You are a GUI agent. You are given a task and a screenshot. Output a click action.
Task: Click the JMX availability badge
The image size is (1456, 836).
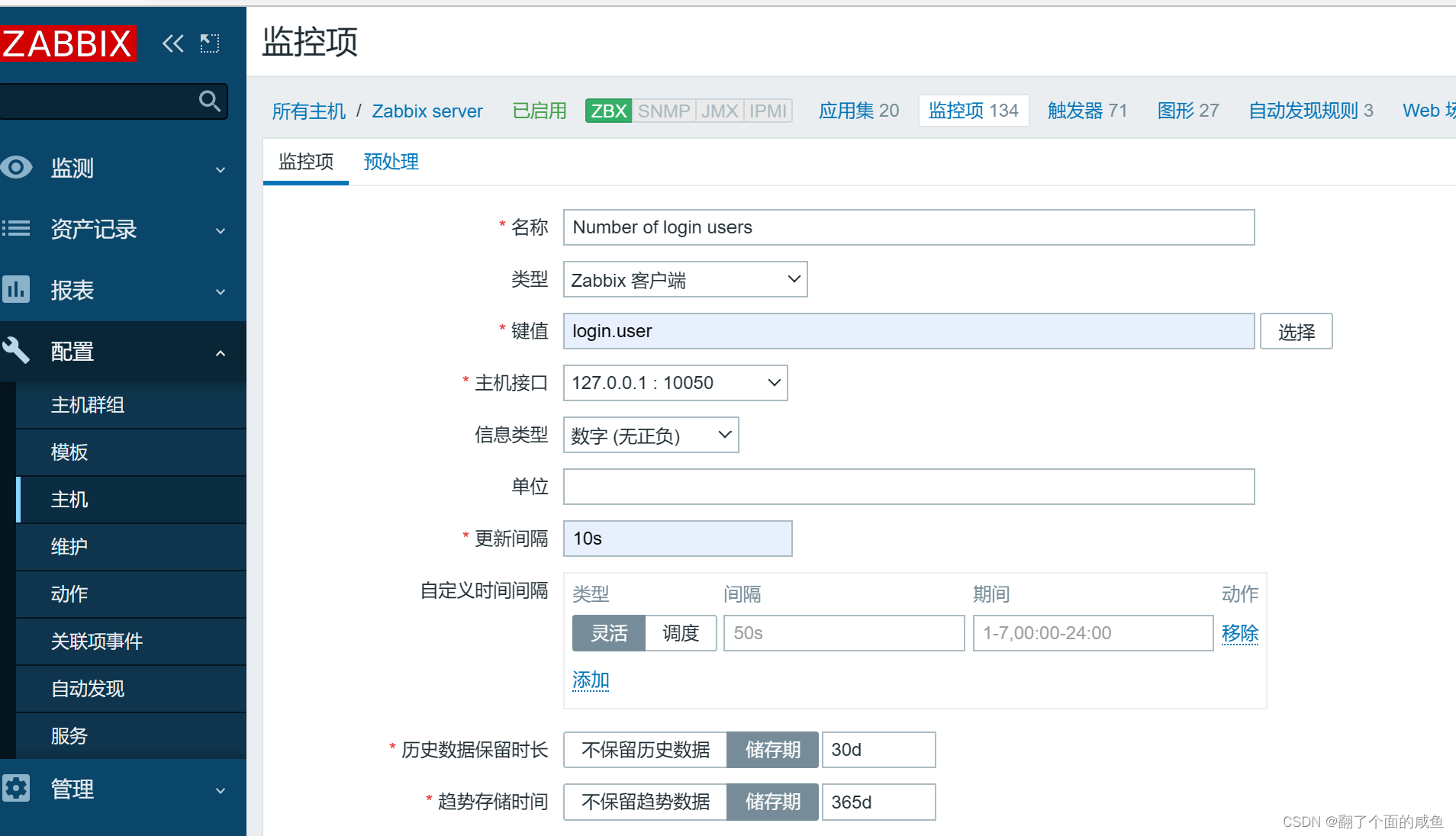pyautogui.click(x=720, y=111)
